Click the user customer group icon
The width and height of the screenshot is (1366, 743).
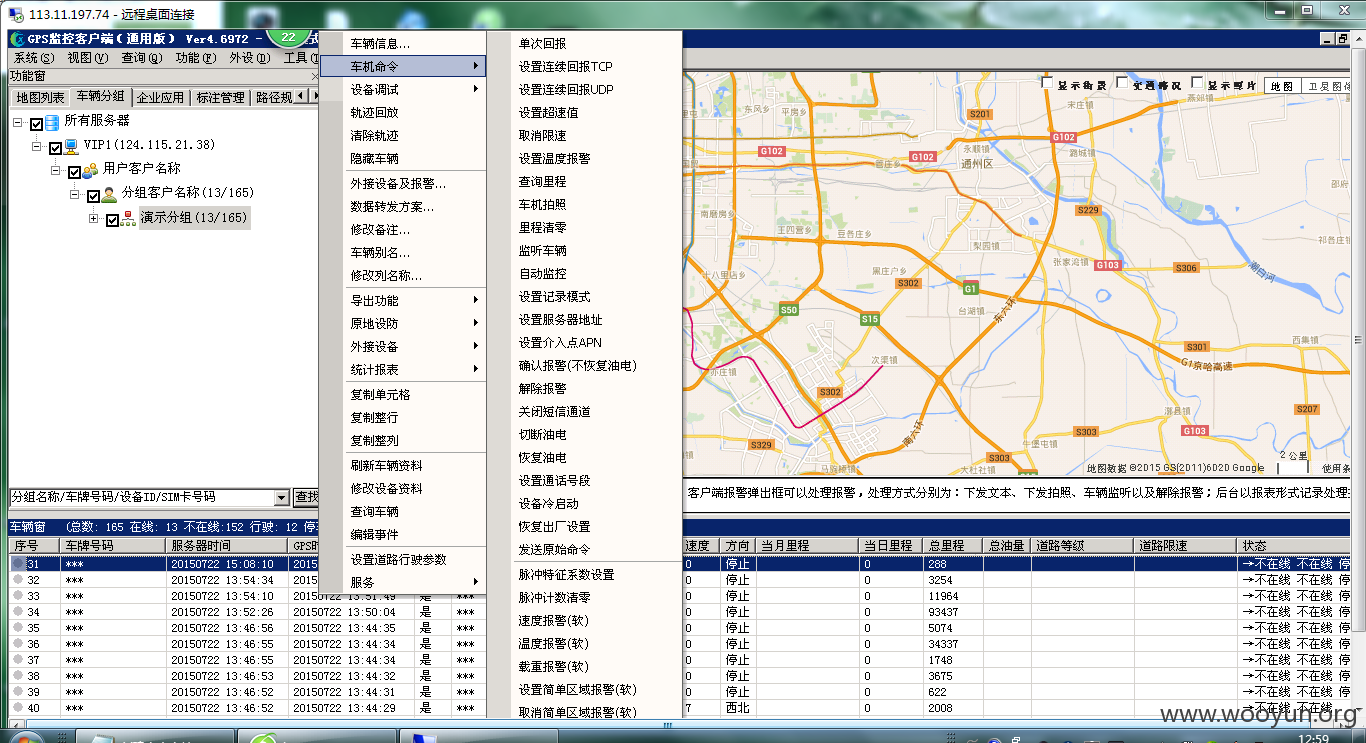click(x=90, y=170)
